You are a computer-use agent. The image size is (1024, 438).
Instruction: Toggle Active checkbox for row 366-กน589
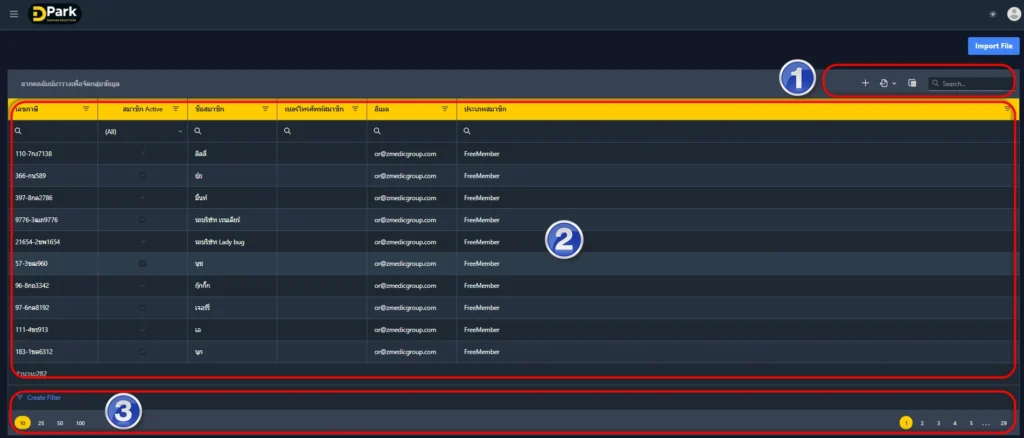142,175
